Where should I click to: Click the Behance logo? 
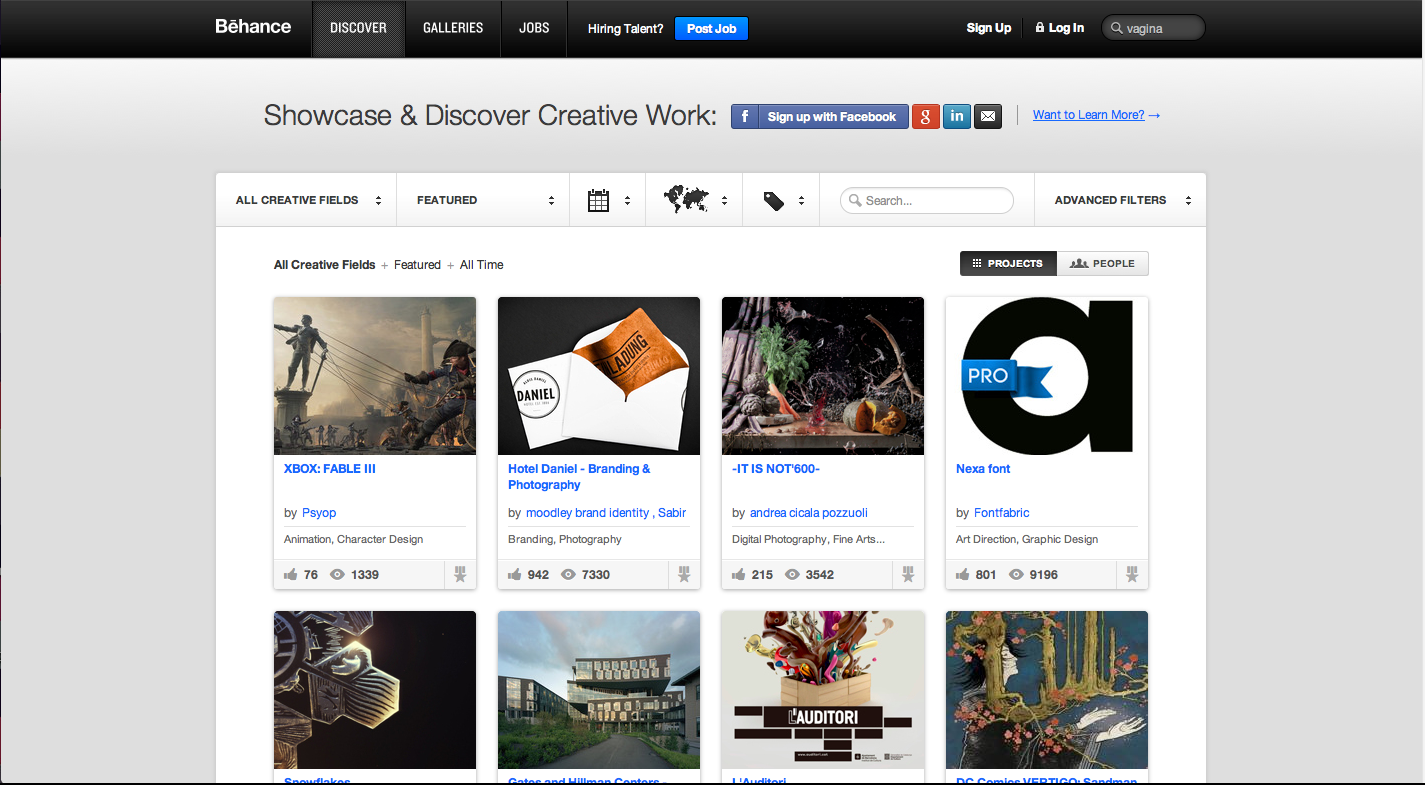coord(252,27)
